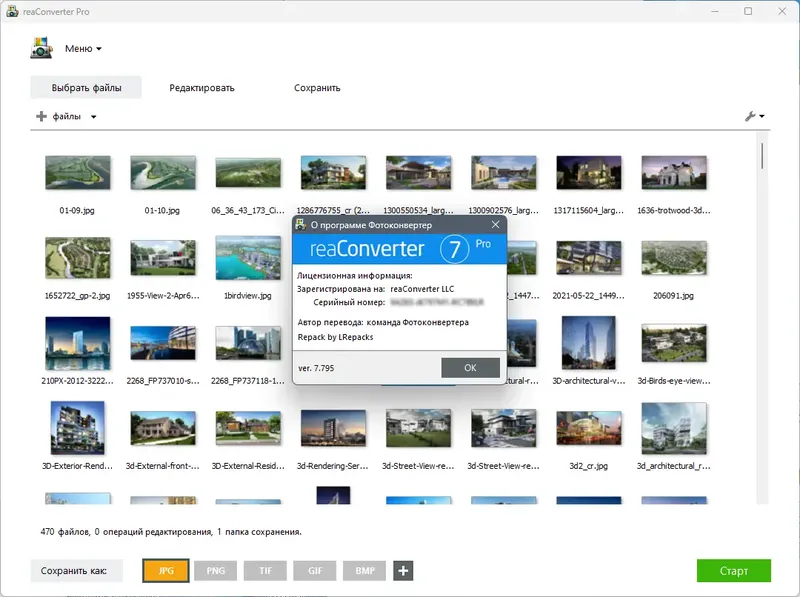
Task: Click the reaConverter icon in dialog title
Action: click(301, 225)
